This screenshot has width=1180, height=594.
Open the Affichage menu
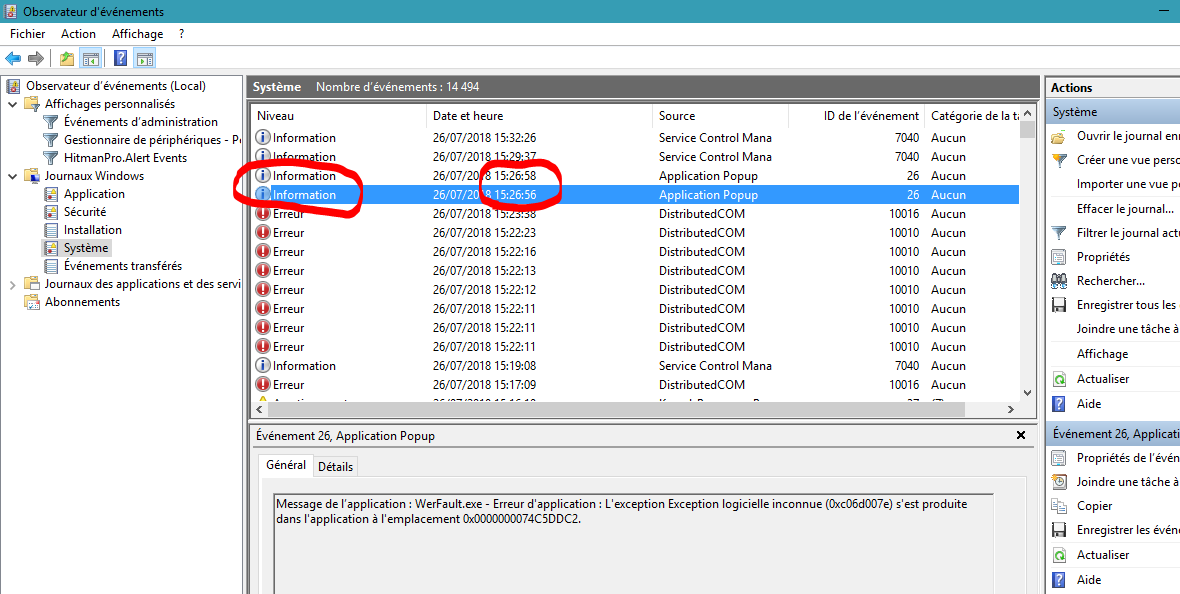[137, 34]
